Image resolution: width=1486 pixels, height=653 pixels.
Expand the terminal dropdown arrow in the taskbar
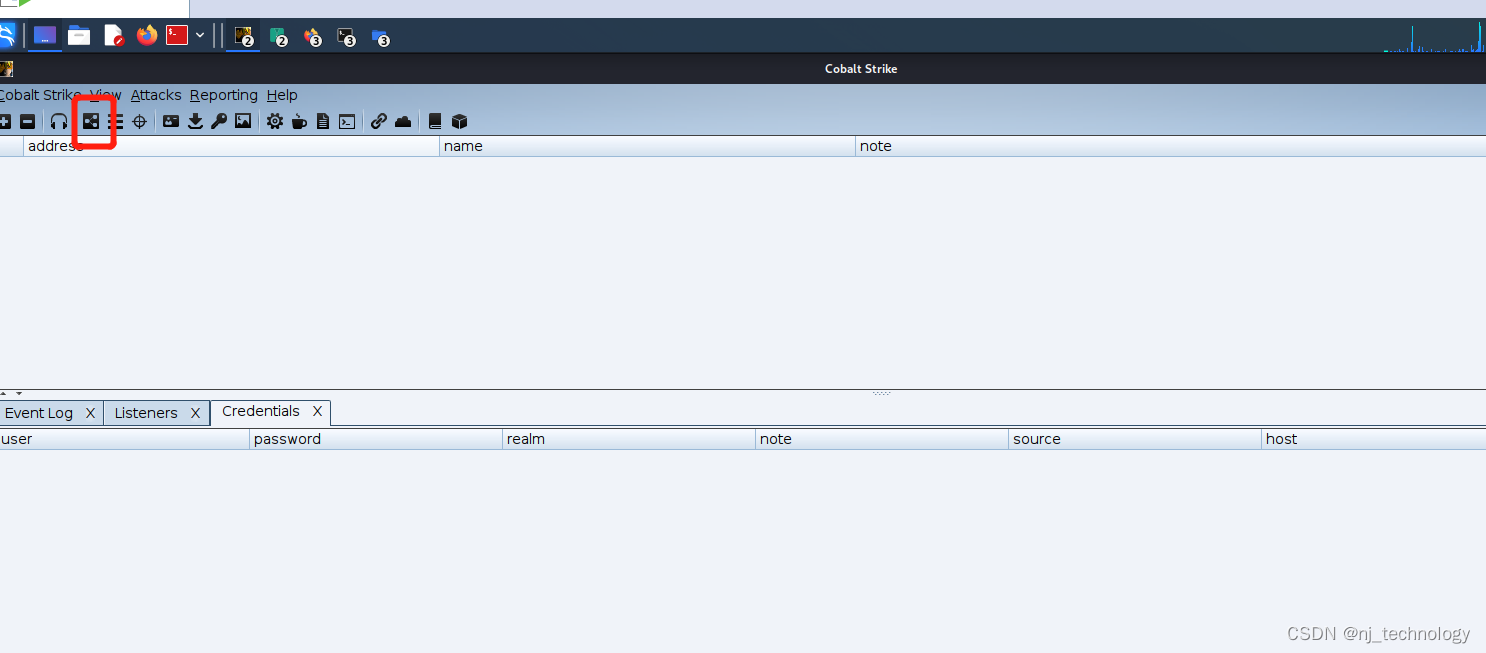click(x=200, y=36)
